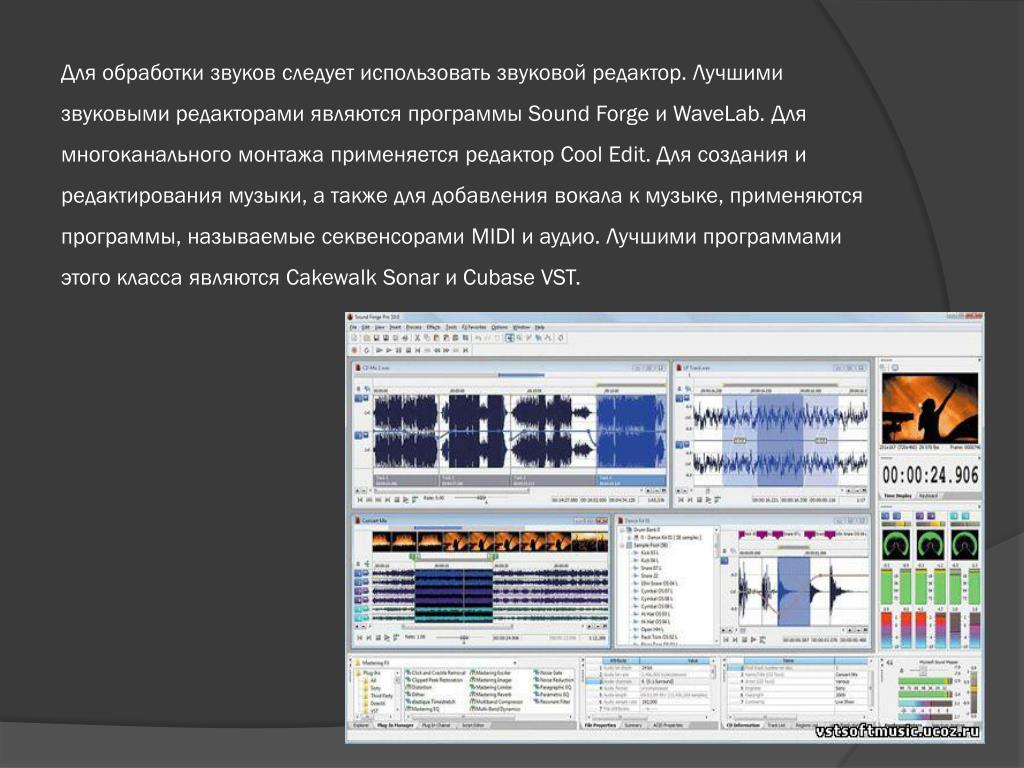The image size is (1024, 768).
Task: Open the Options menu
Action: (500, 327)
